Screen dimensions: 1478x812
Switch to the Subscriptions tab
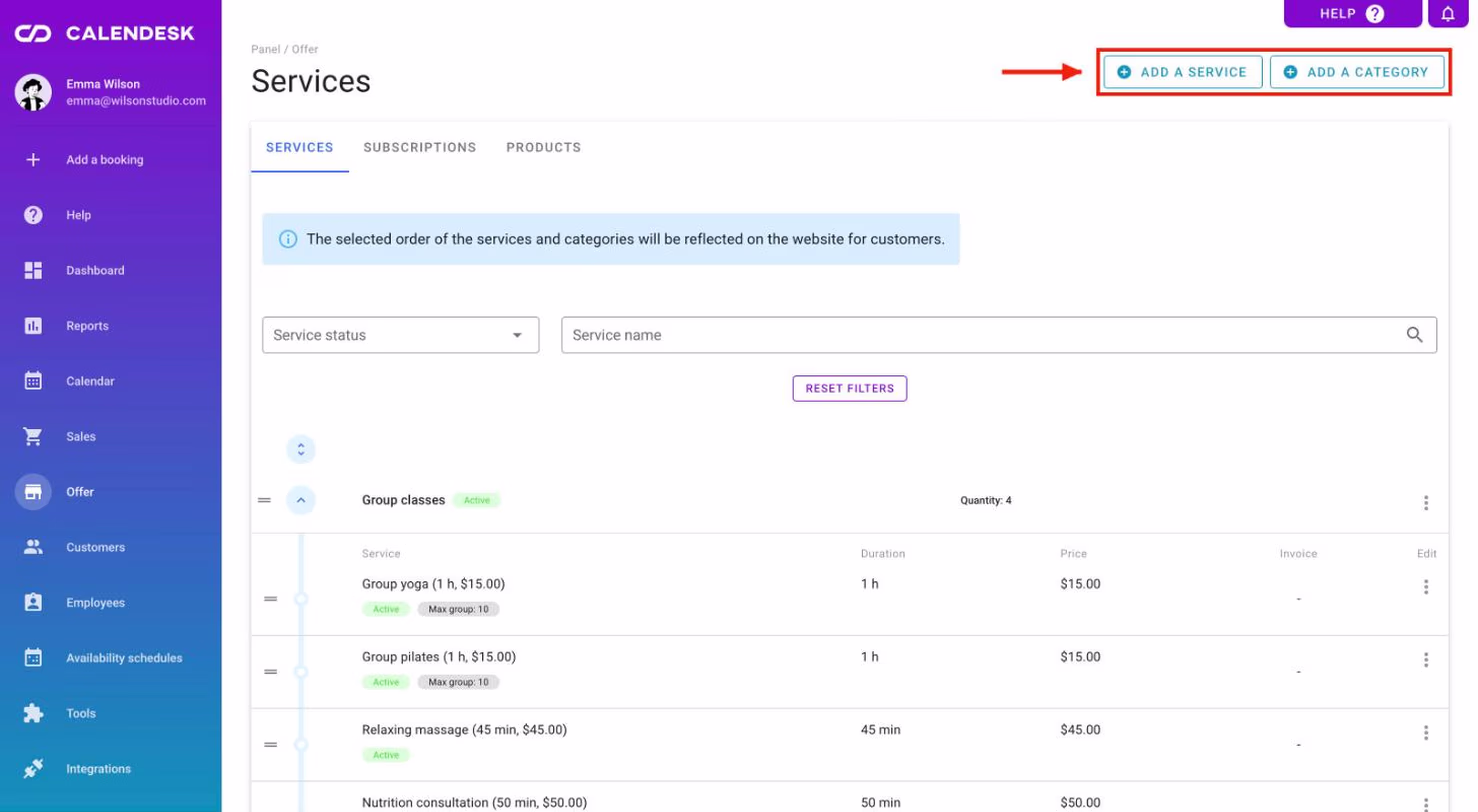point(420,147)
